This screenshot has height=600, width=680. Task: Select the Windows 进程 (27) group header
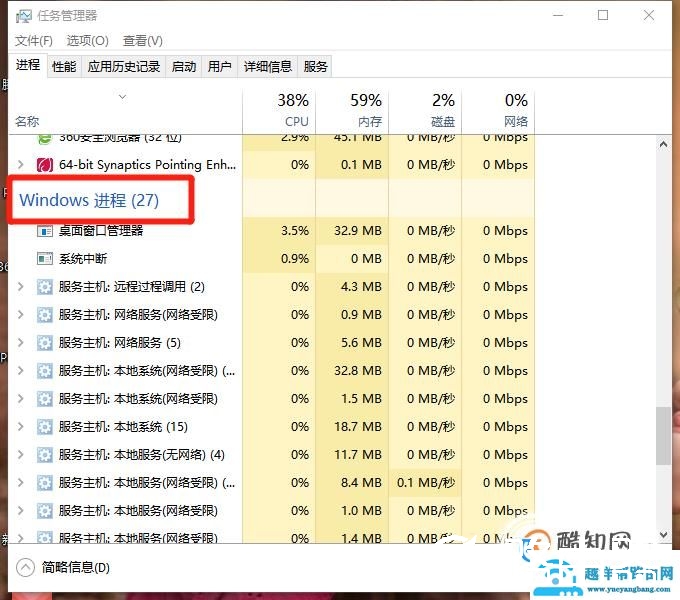pyautogui.click(x=89, y=200)
